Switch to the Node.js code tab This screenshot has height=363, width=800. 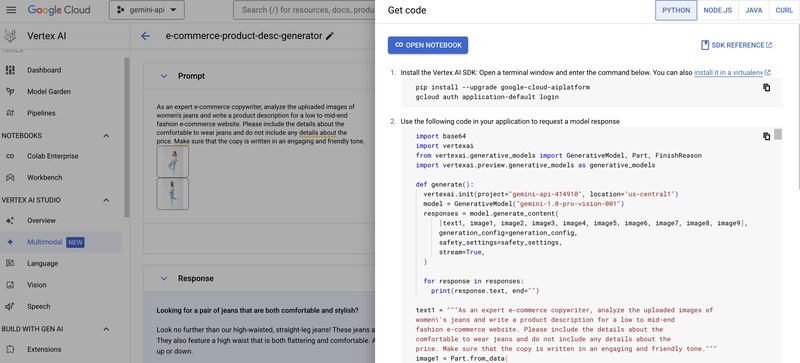(717, 10)
